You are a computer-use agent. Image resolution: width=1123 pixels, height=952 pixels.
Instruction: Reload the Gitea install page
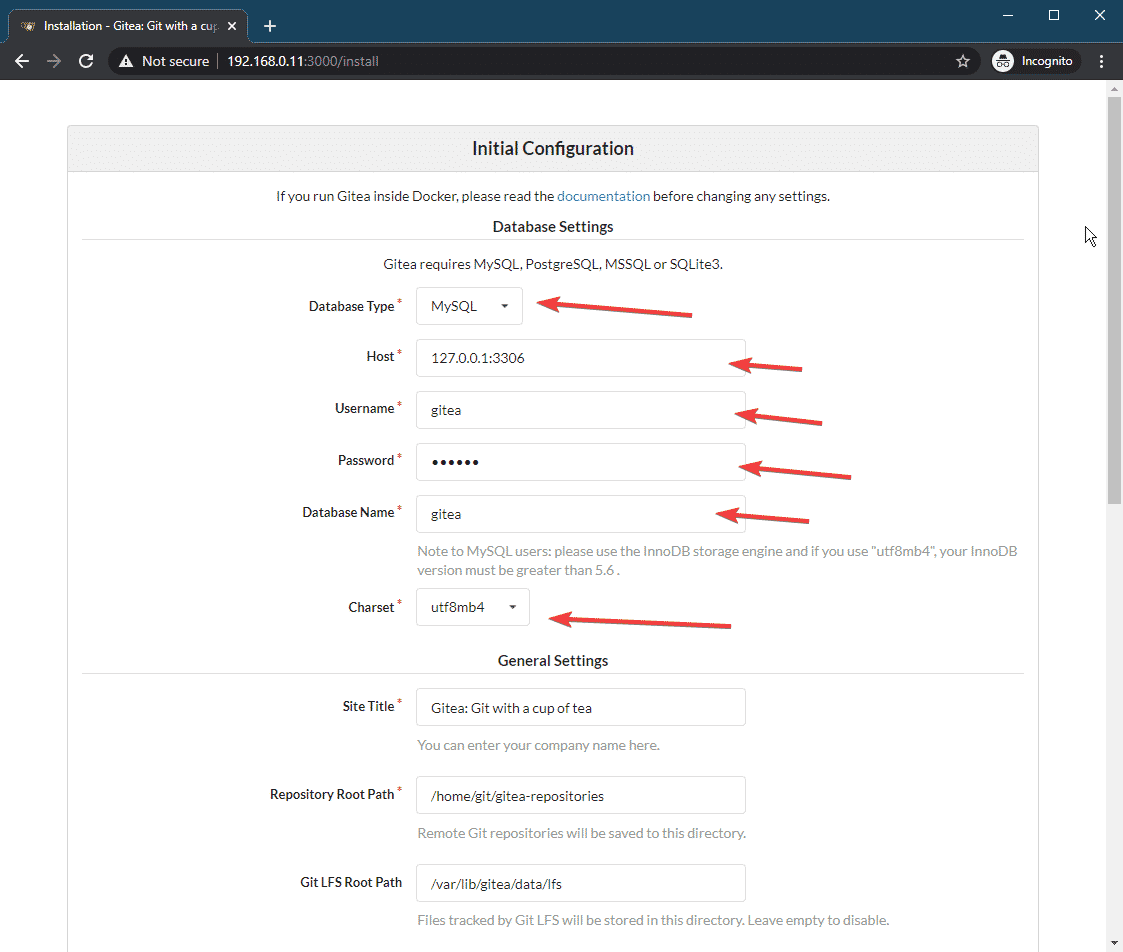pos(86,61)
